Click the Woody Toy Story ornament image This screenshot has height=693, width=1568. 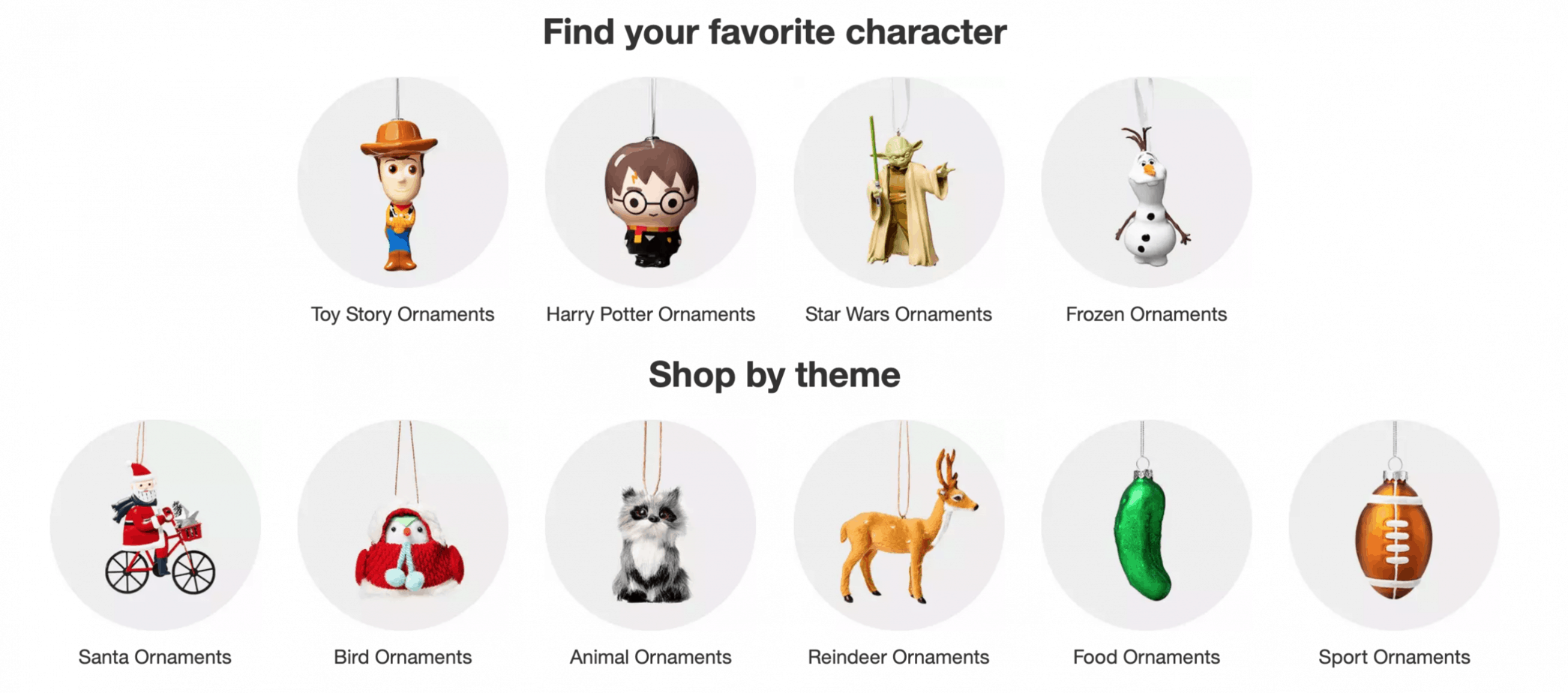(403, 182)
